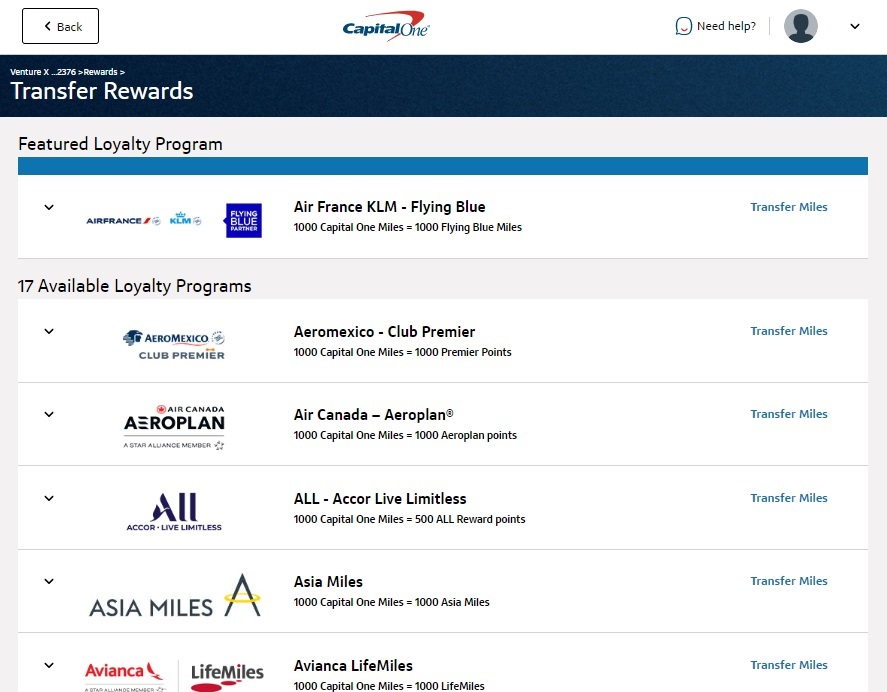The image size is (887, 692).
Task: Navigate to Venture X ...2376 breadcrumb
Action: 43,72
